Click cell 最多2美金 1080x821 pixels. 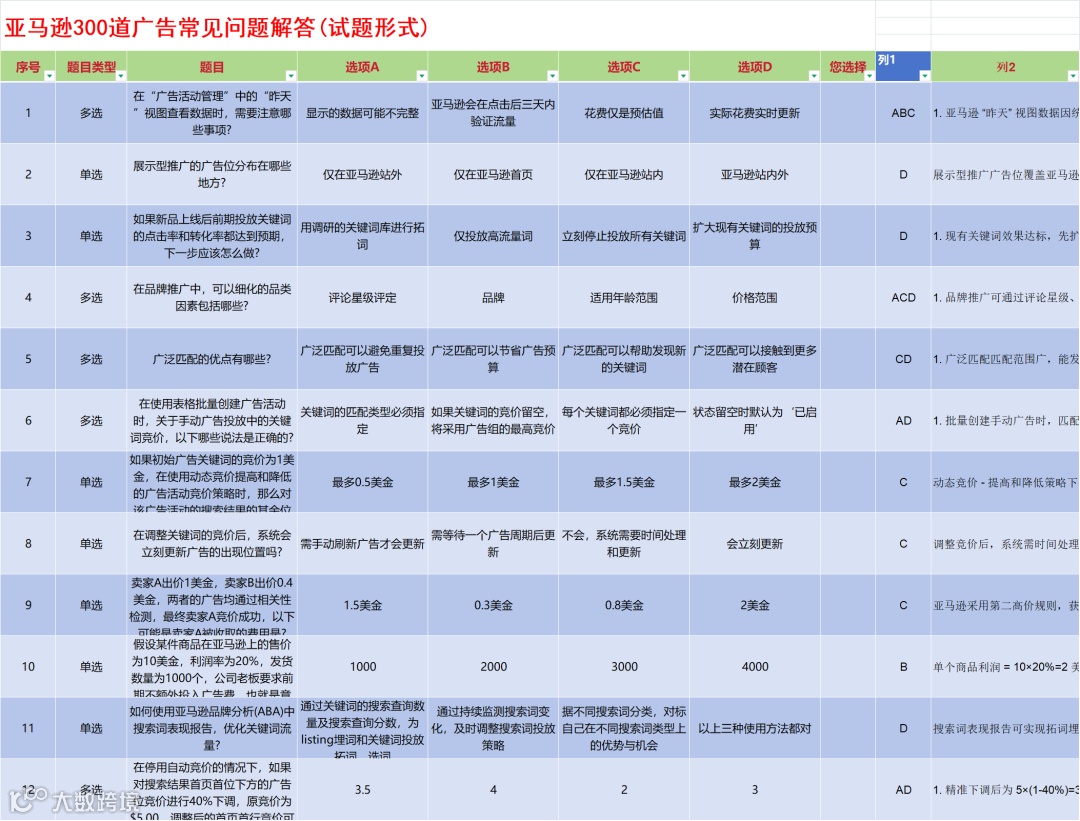tap(754, 482)
